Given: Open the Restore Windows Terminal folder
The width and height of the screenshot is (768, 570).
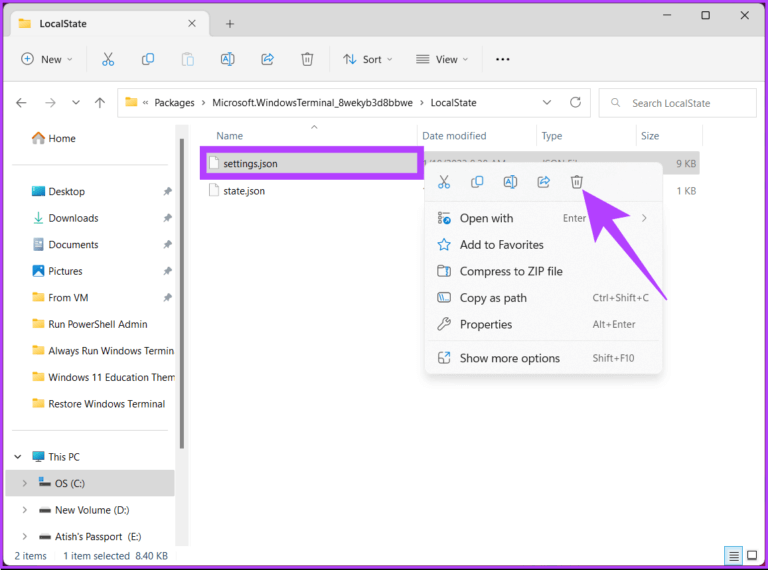Looking at the screenshot, I should [x=98, y=404].
